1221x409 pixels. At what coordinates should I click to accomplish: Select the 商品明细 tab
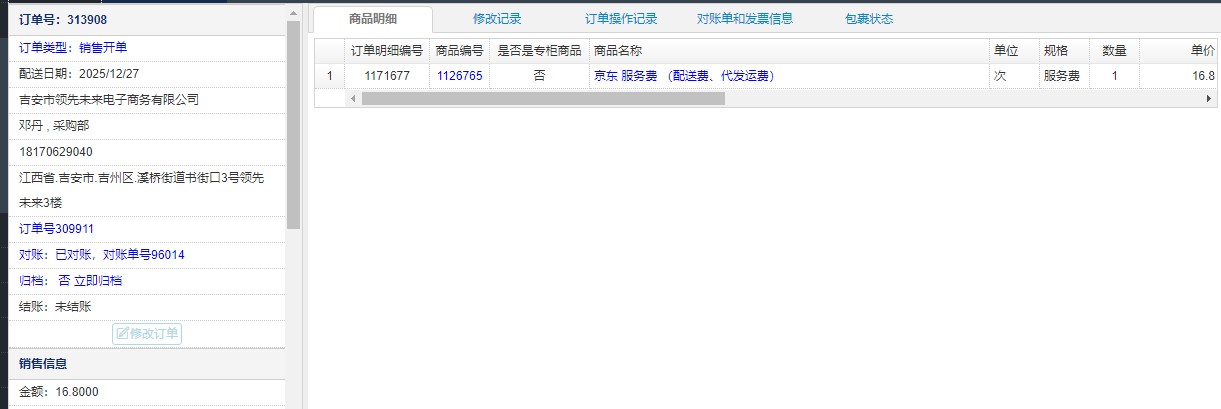click(373, 19)
